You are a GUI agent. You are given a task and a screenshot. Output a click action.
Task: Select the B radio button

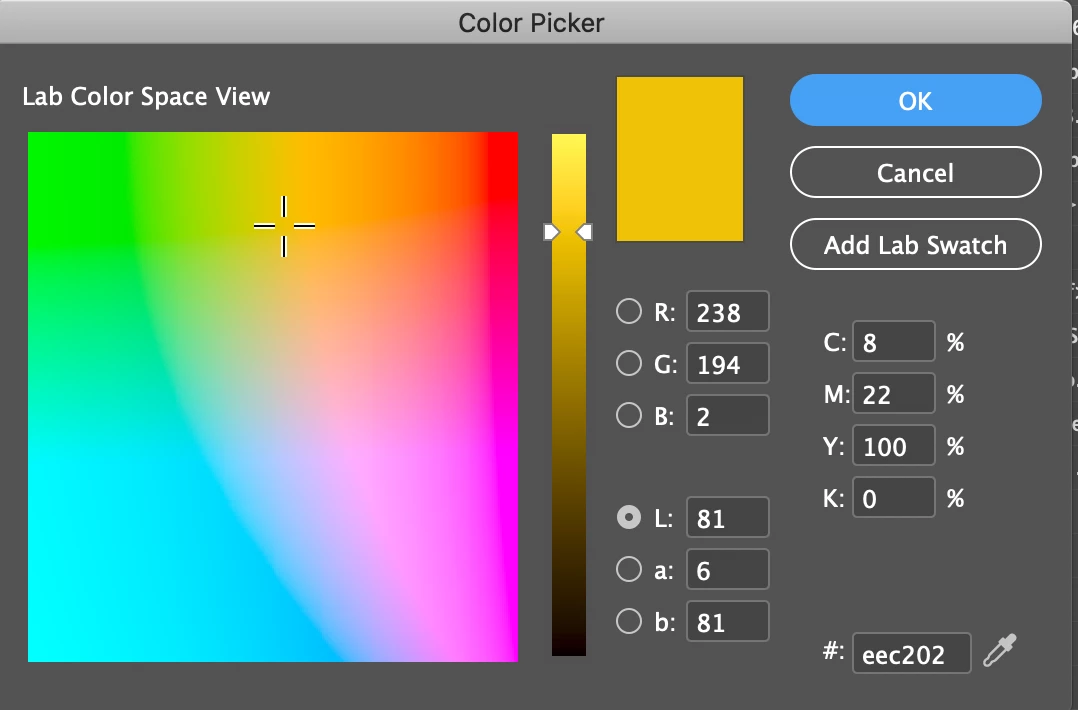[x=629, y=415]
